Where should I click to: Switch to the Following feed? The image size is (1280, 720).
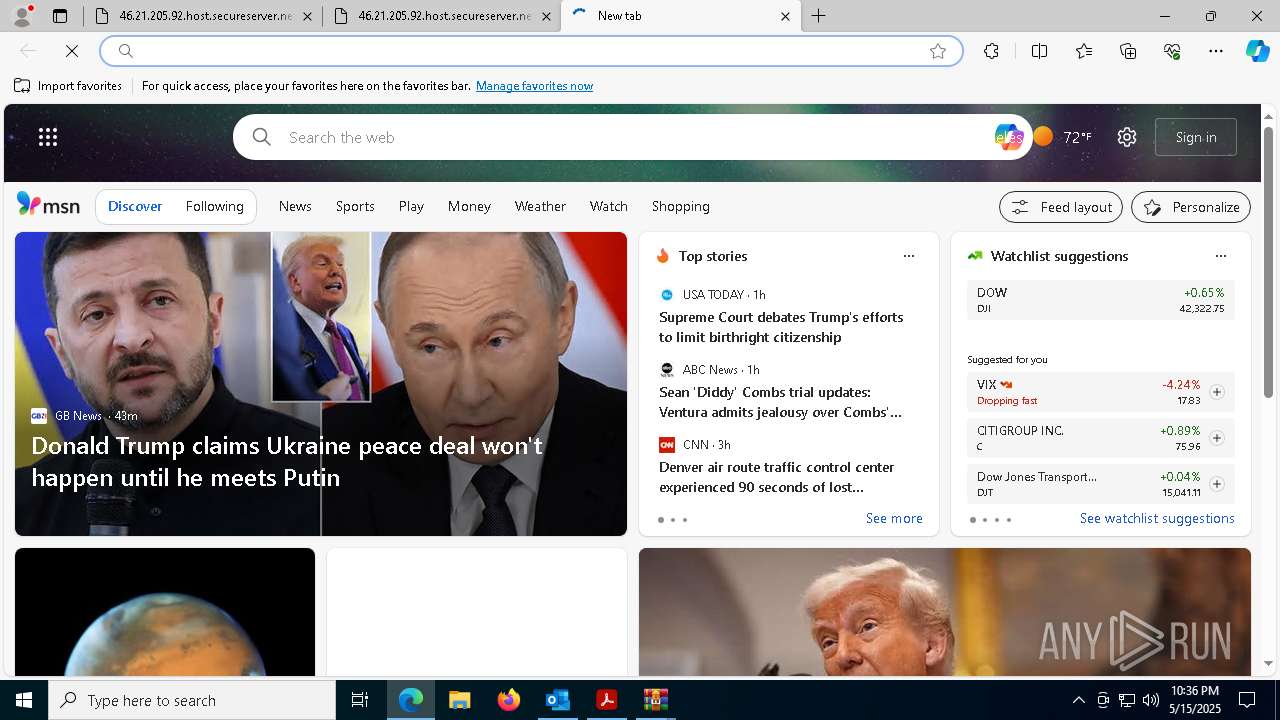(215, 206)
